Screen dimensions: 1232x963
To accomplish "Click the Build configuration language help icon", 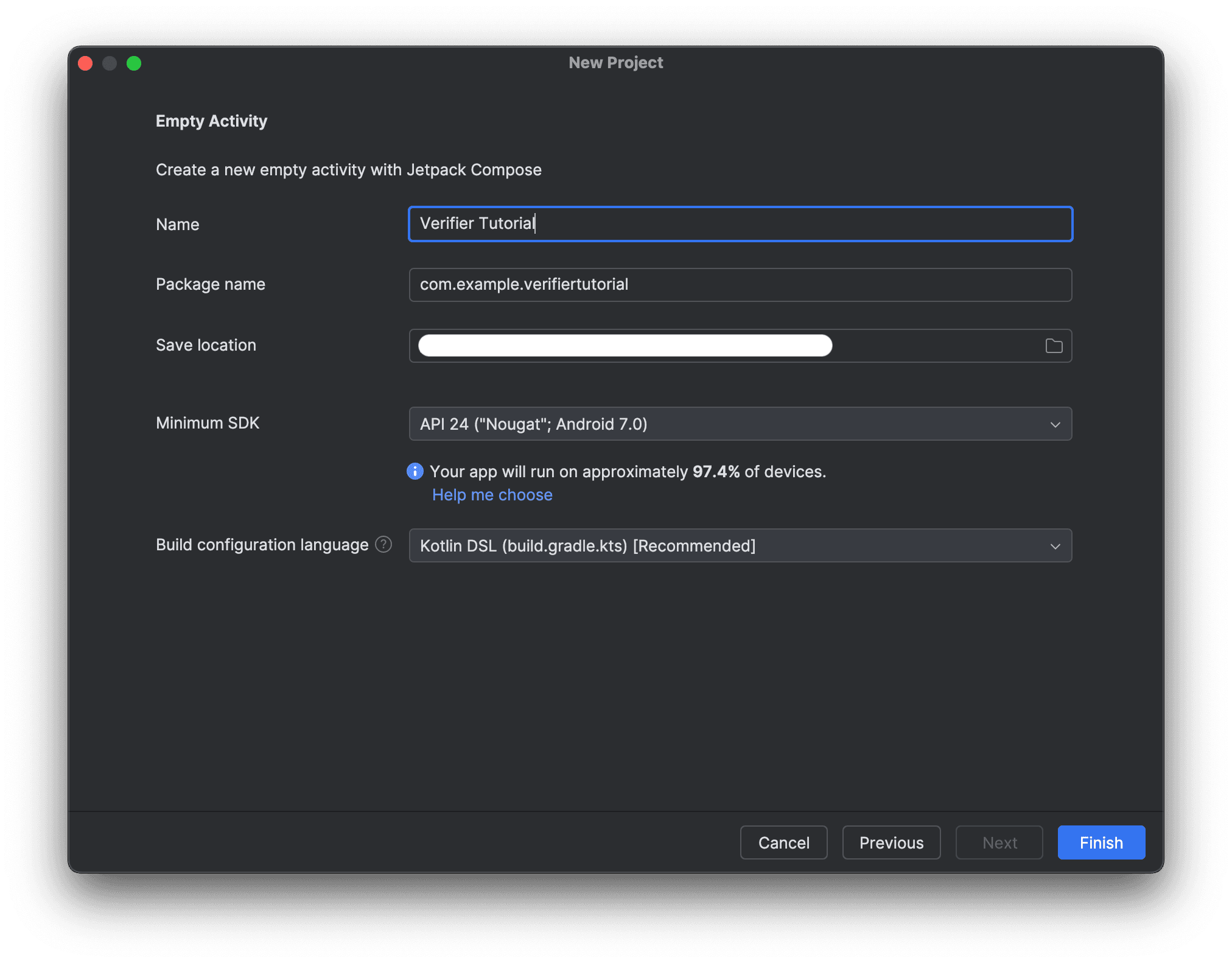I will click(x=383, y=545).
